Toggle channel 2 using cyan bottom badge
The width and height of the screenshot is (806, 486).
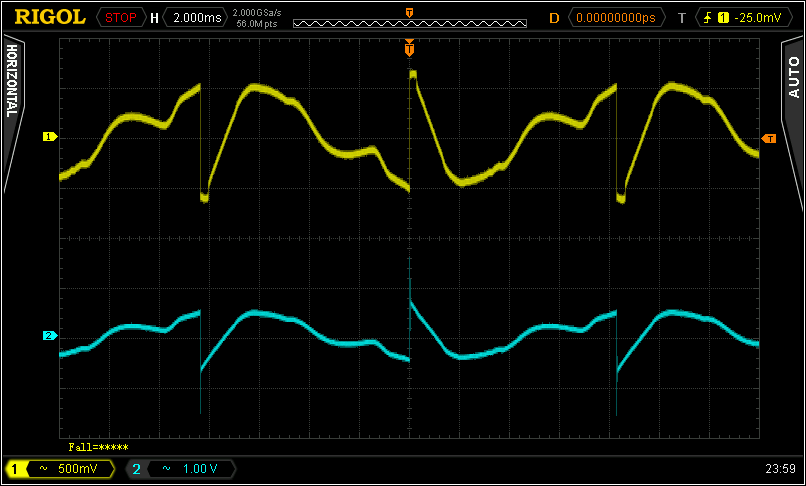[x=136, y=468]
